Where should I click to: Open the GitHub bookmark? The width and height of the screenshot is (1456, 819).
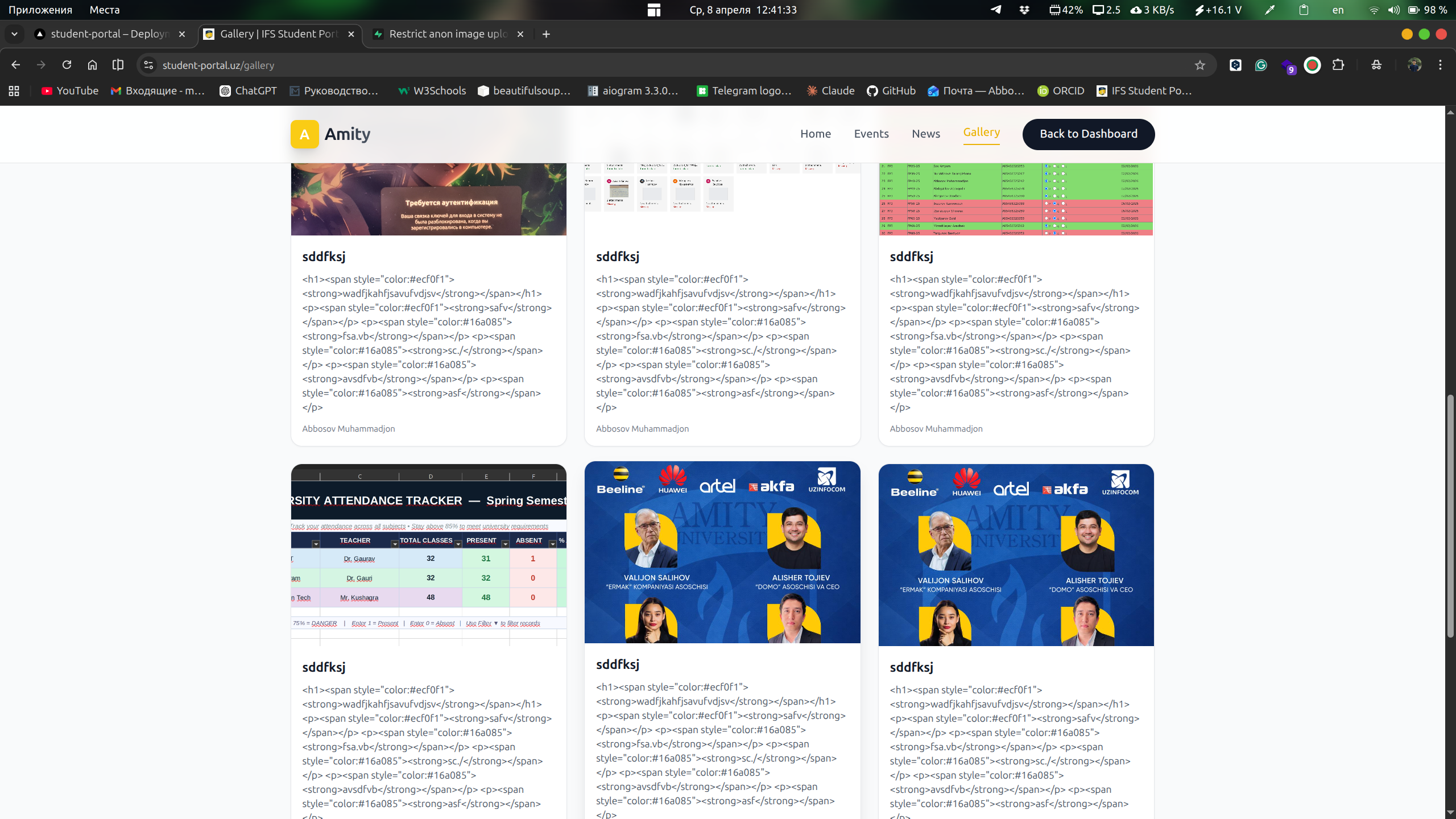point(891,91)
